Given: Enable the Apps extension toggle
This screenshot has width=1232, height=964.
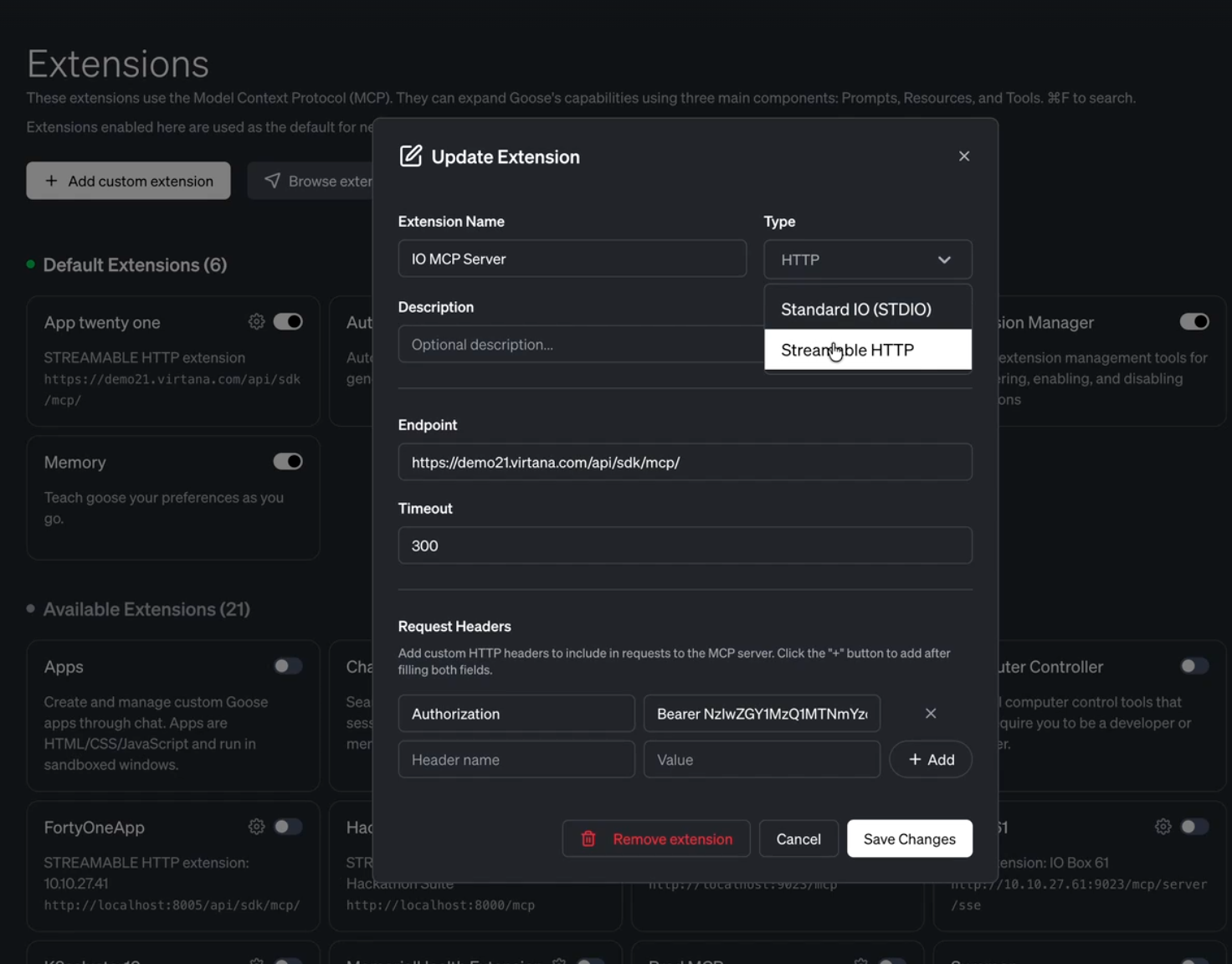Looking at the screenshot, I should pos(288,666).
